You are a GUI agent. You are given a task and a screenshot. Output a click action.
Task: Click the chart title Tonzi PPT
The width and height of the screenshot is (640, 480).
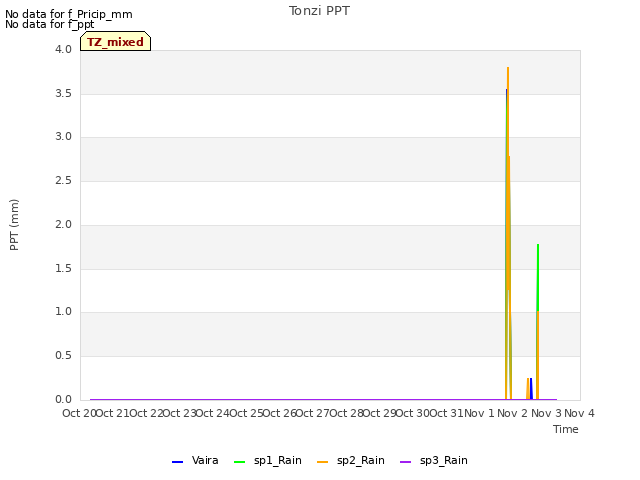point(319,11)
